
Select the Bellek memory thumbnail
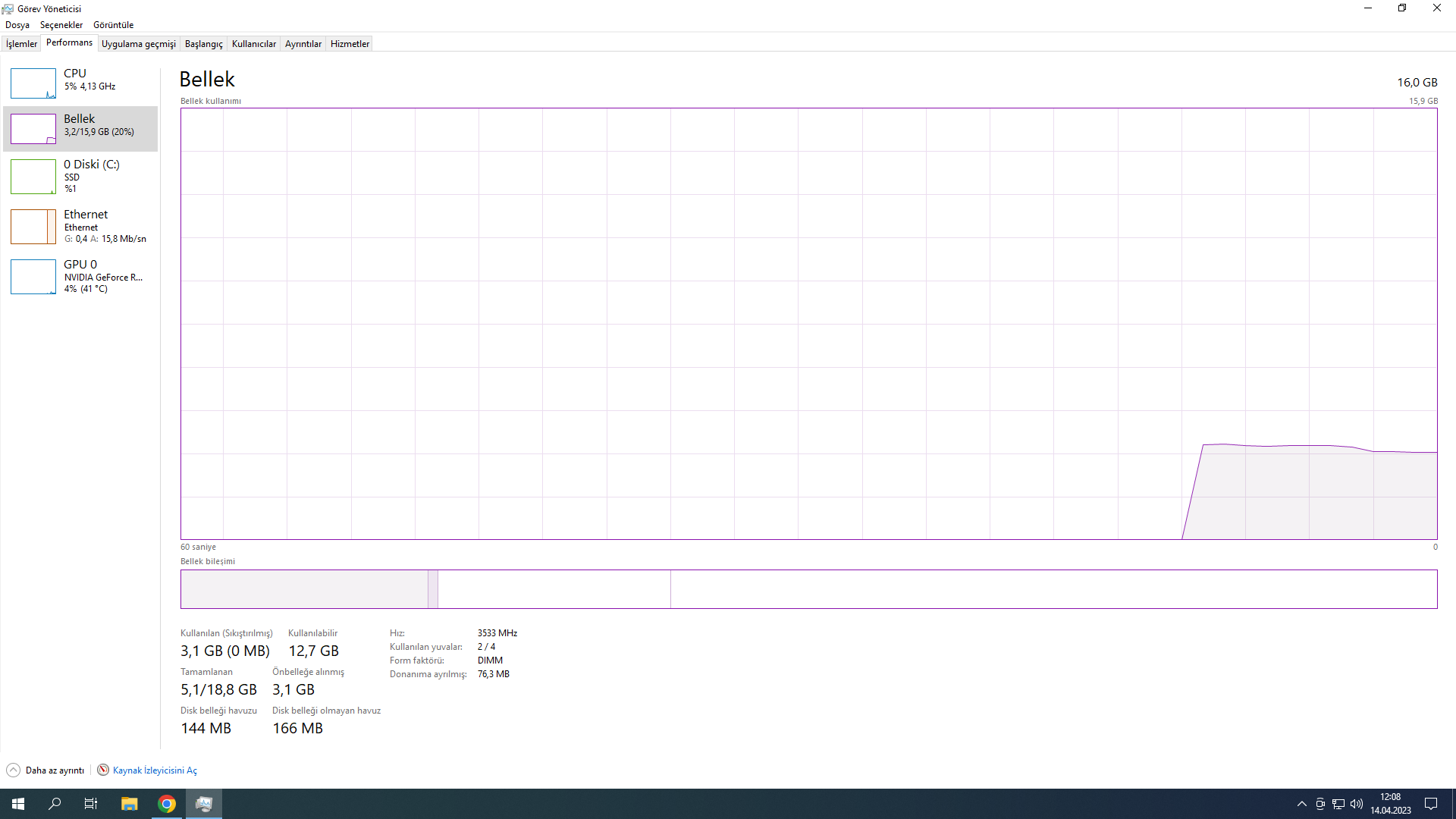pyautogui.click(x=33, y=129)
